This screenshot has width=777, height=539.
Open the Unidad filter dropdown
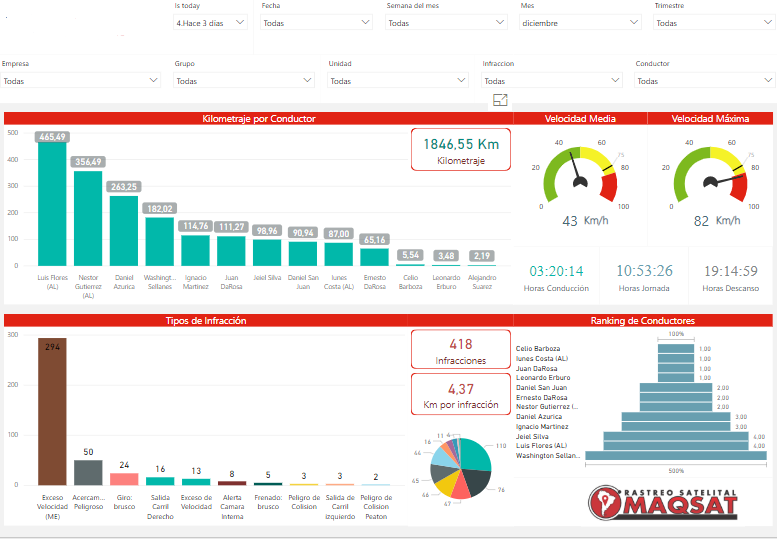coord(398,81)
